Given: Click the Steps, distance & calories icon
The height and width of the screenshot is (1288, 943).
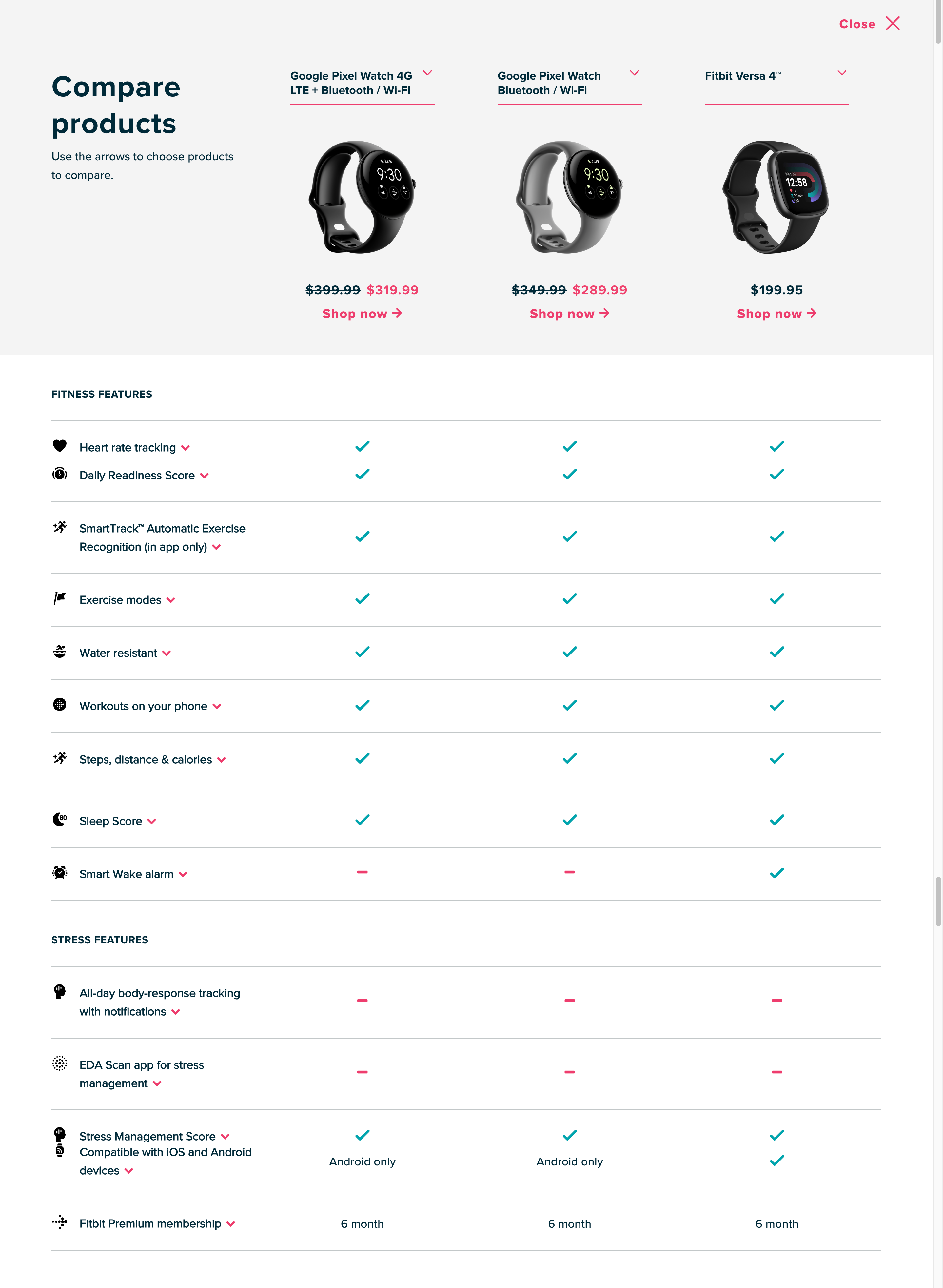Looking at the screenshot, I should [x=60, y=758].
